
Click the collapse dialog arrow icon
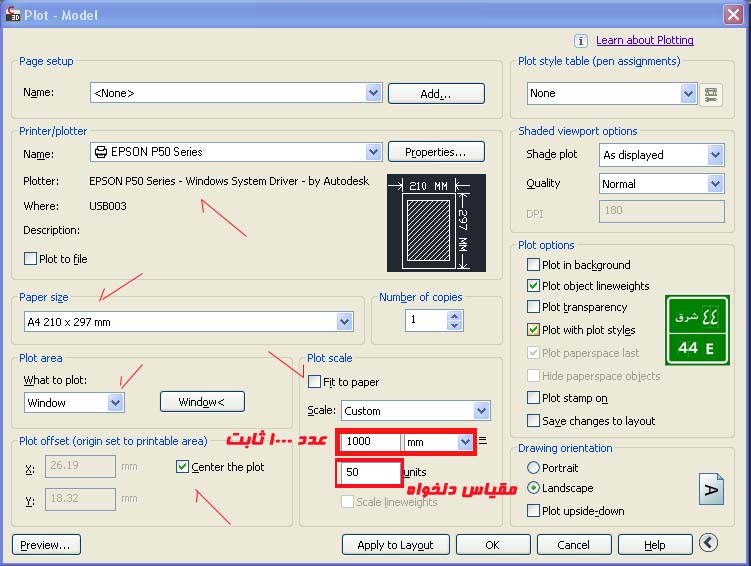coord(708,544)
